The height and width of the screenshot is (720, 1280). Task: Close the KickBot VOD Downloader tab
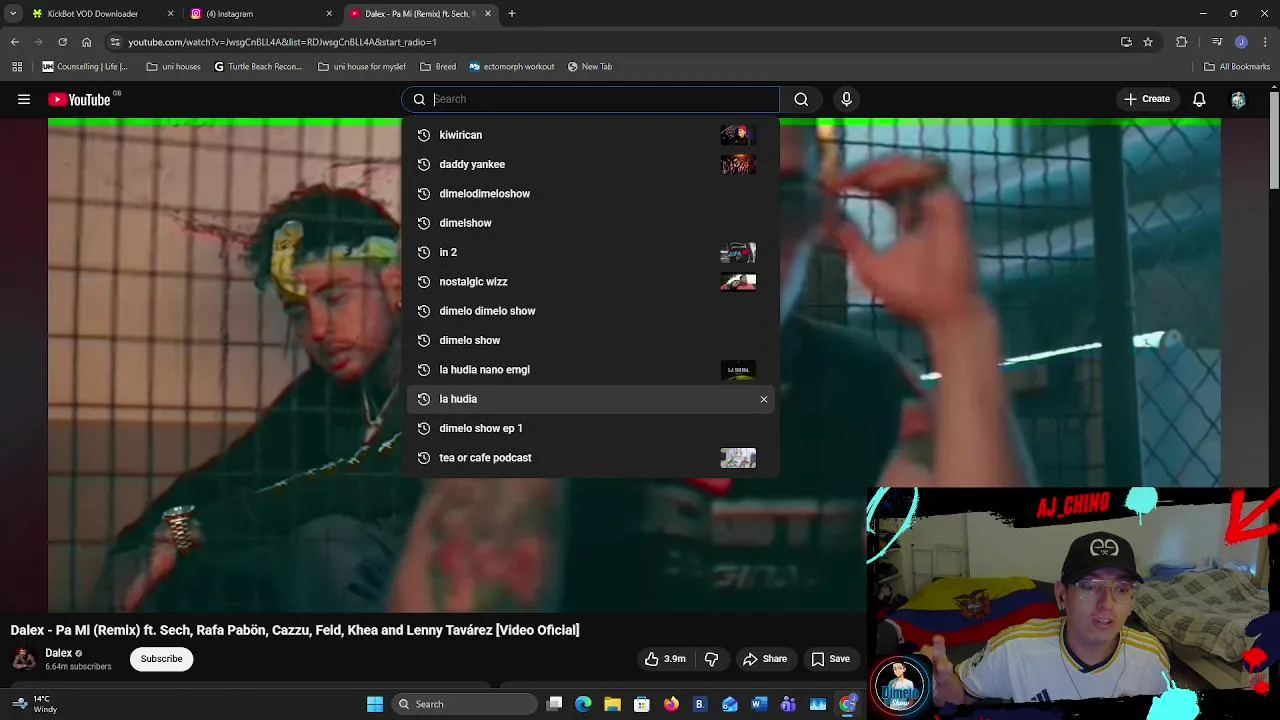[170, 14]
